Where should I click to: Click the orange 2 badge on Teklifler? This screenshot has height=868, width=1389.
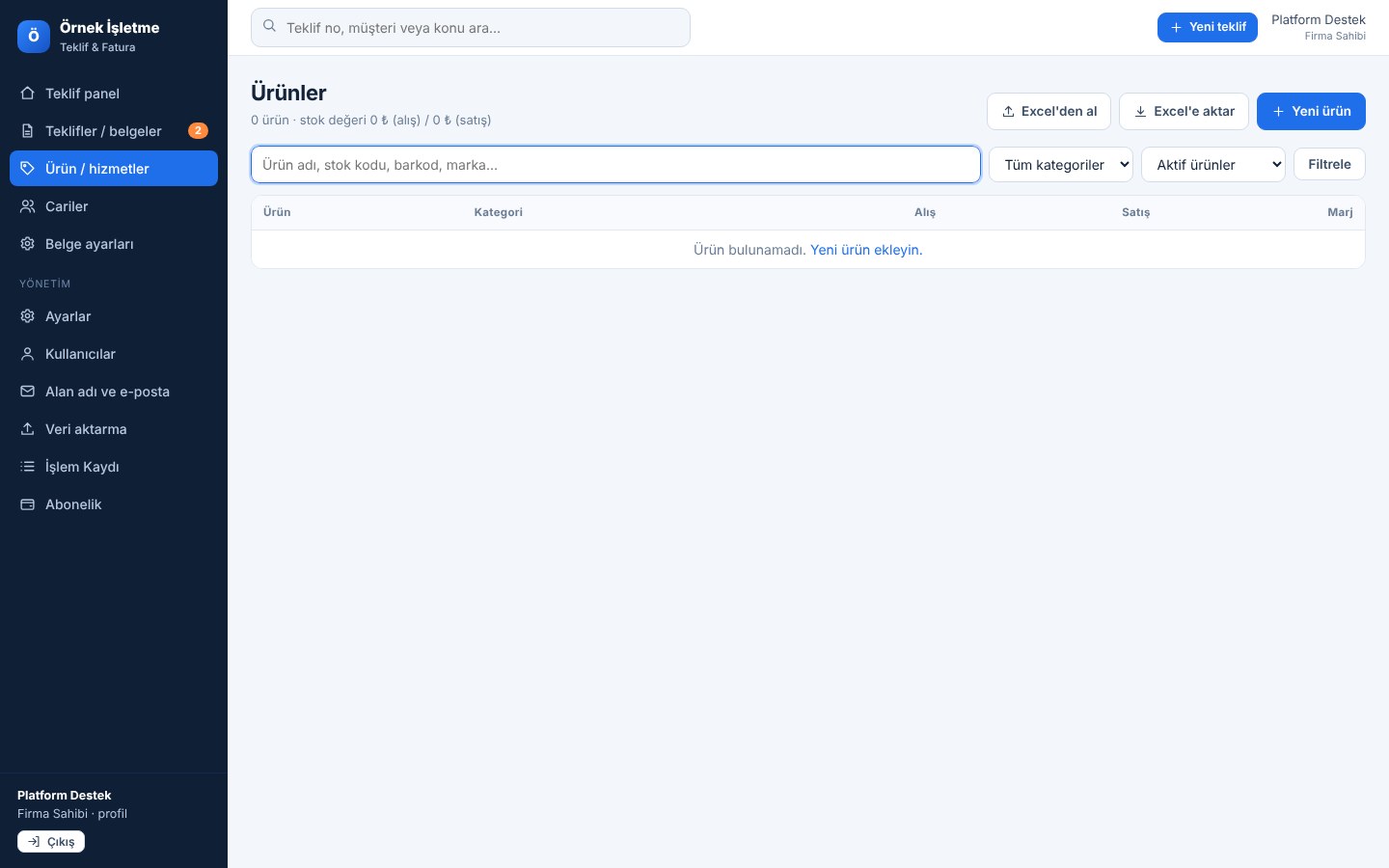(x=198, y=131)
